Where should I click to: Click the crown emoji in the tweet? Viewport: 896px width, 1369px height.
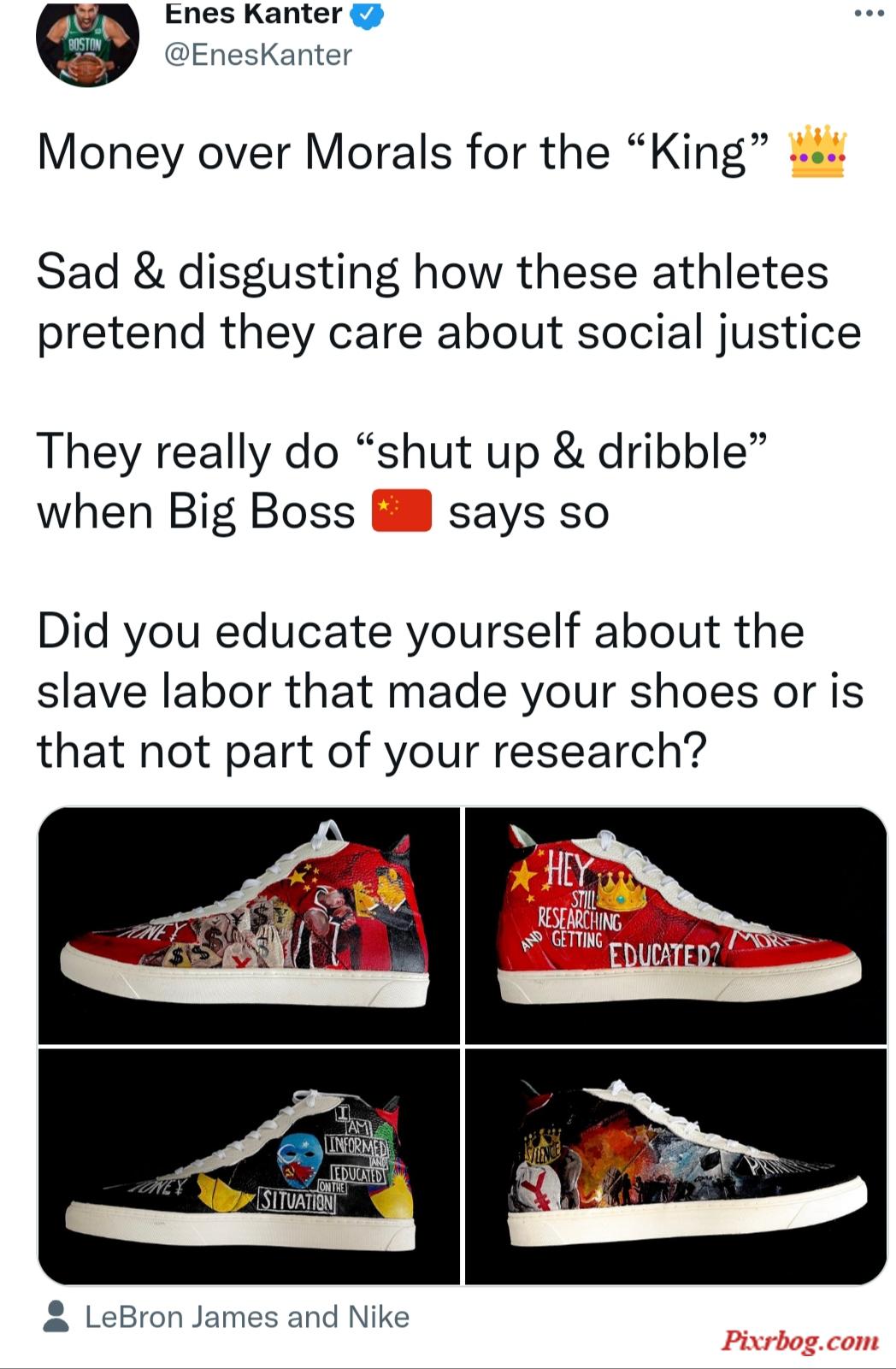pos(818,151)
